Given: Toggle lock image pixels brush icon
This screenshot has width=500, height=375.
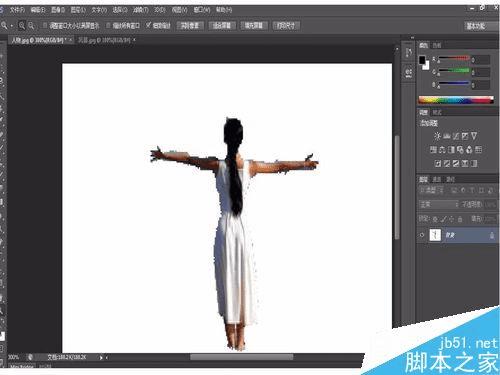Looking at the screenshot, I should click(x=443, y=219).
